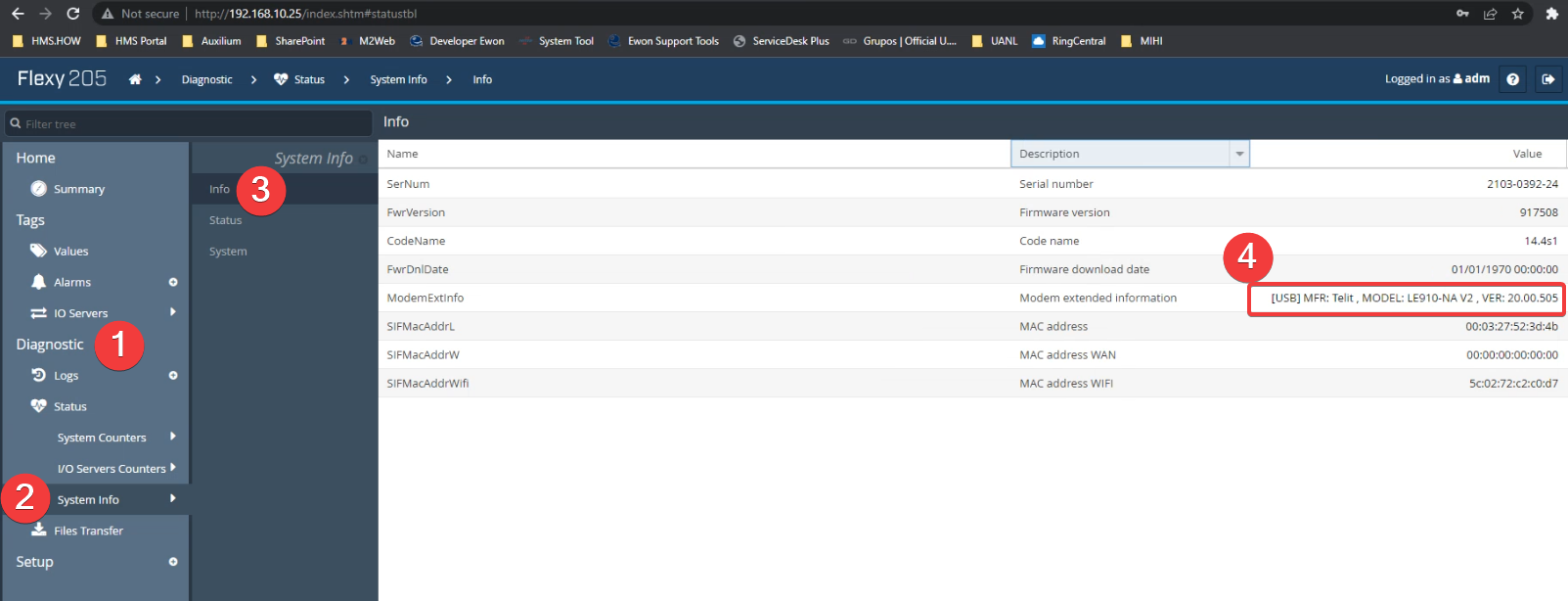Viewport: 1568px width, 601px height.
Task: Click the home icon in breadcrumb bar
Action: pos(135,80)
